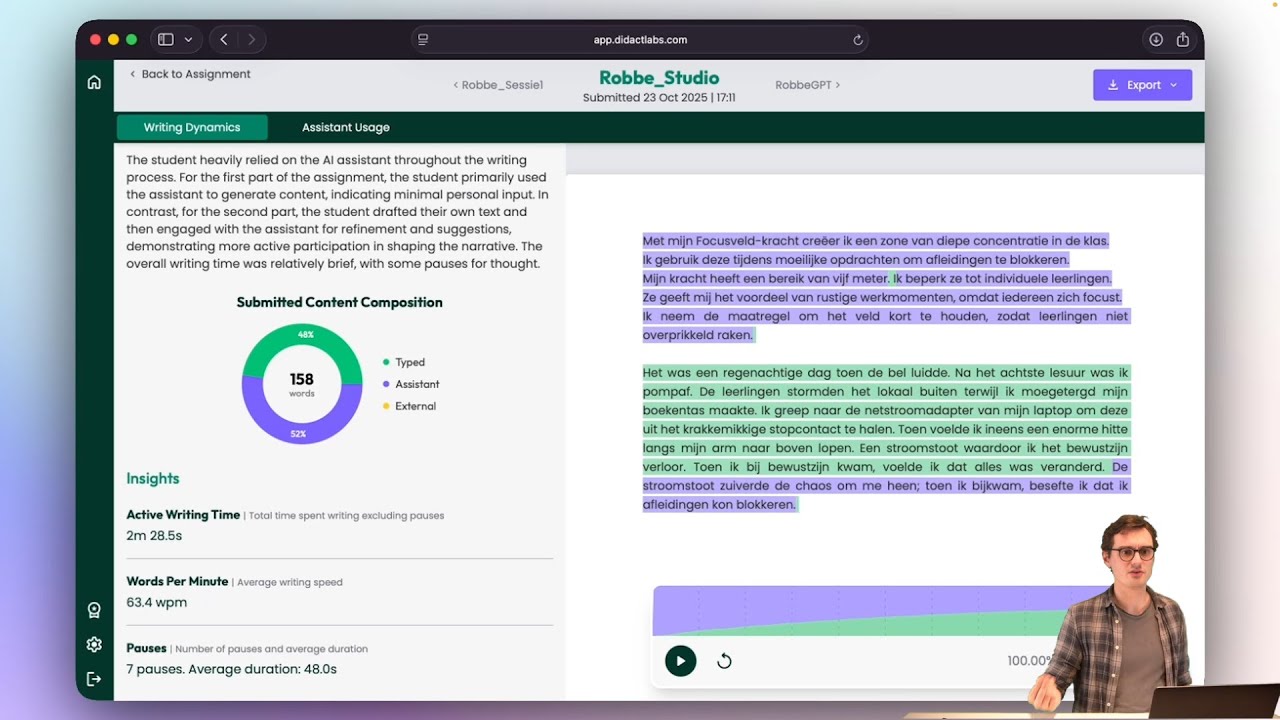
Task: Click the browser reload icon
Action: (x=857, y=40)
